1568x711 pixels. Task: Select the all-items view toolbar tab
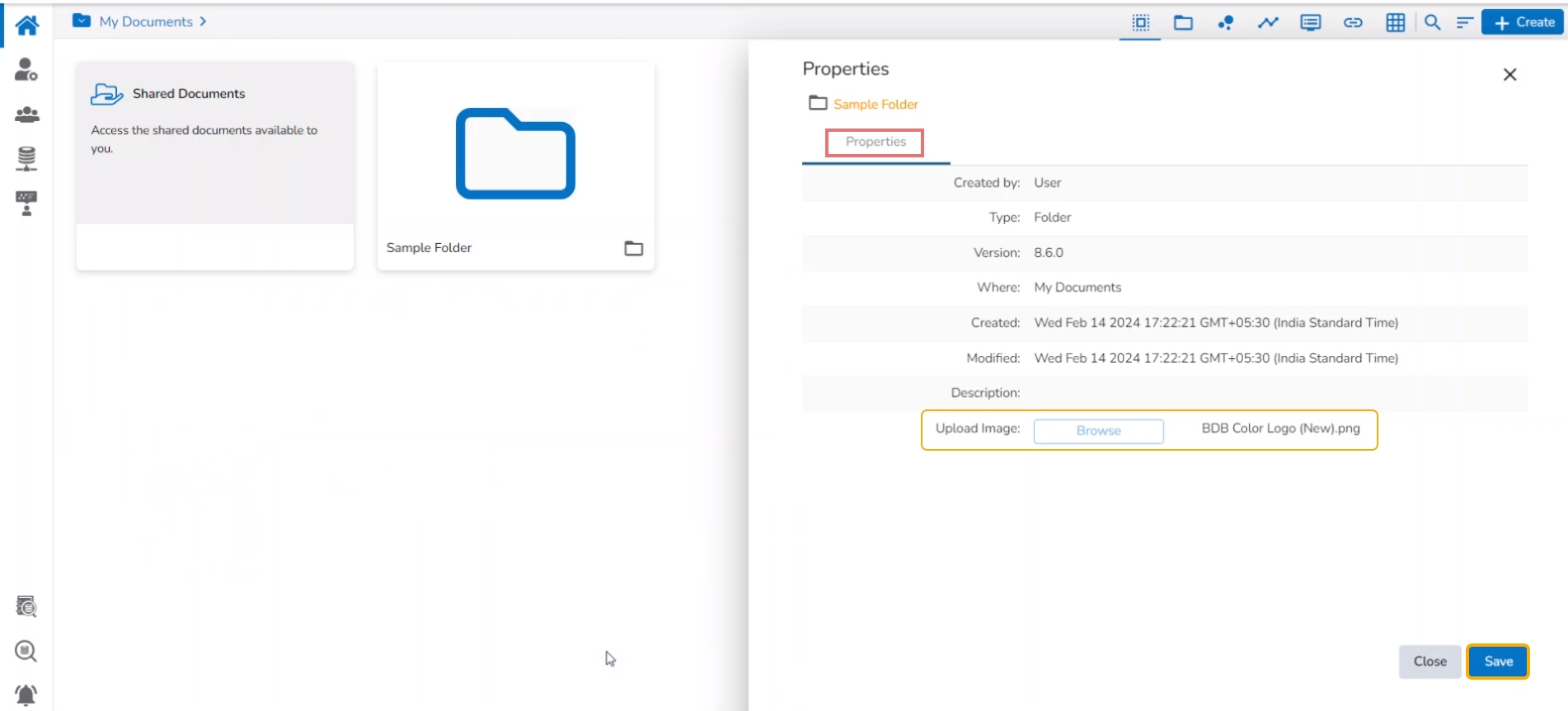tap(1140, 22)
